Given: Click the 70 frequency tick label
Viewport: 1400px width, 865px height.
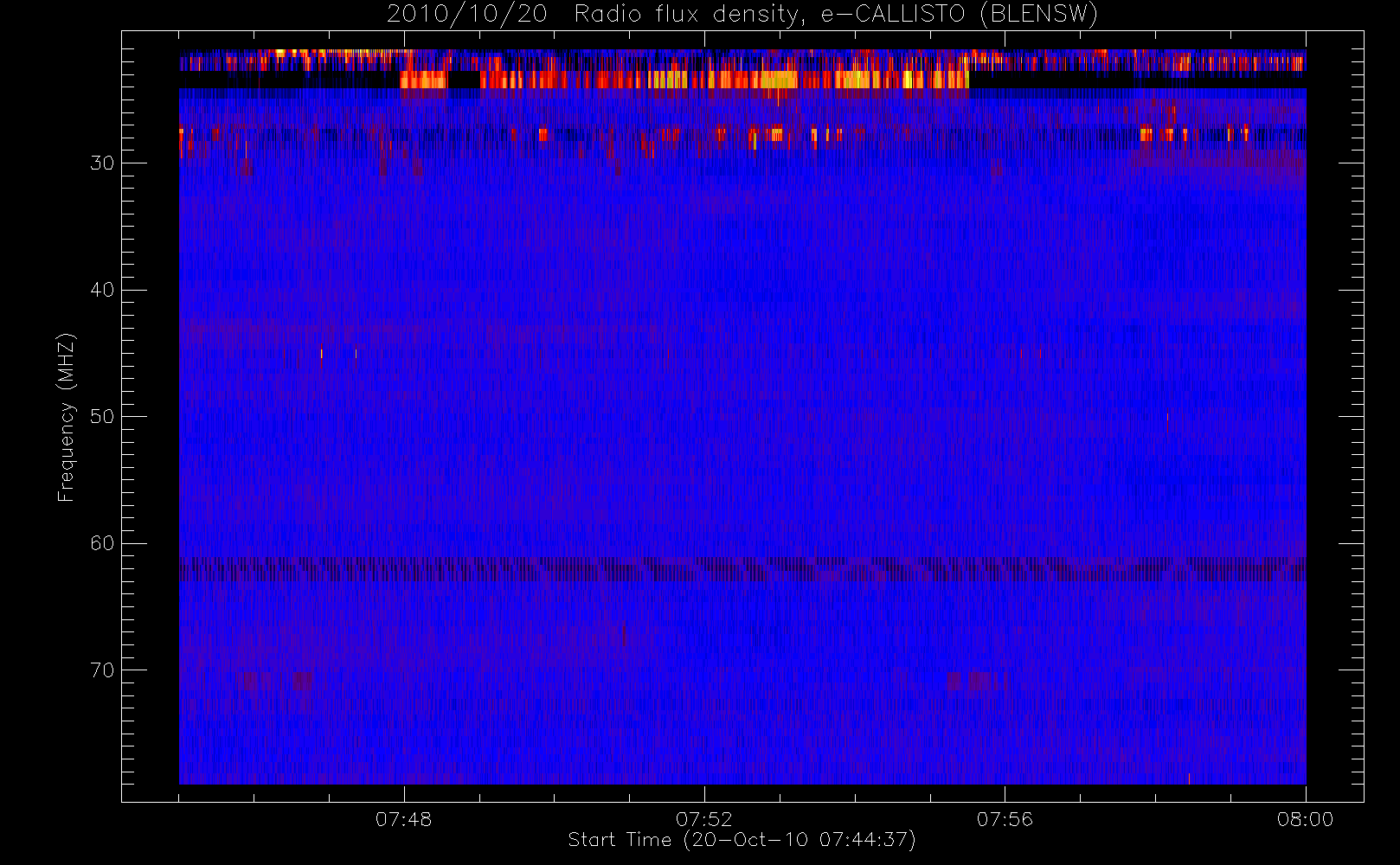Looking at the screenshot, I should coord(102,670).
